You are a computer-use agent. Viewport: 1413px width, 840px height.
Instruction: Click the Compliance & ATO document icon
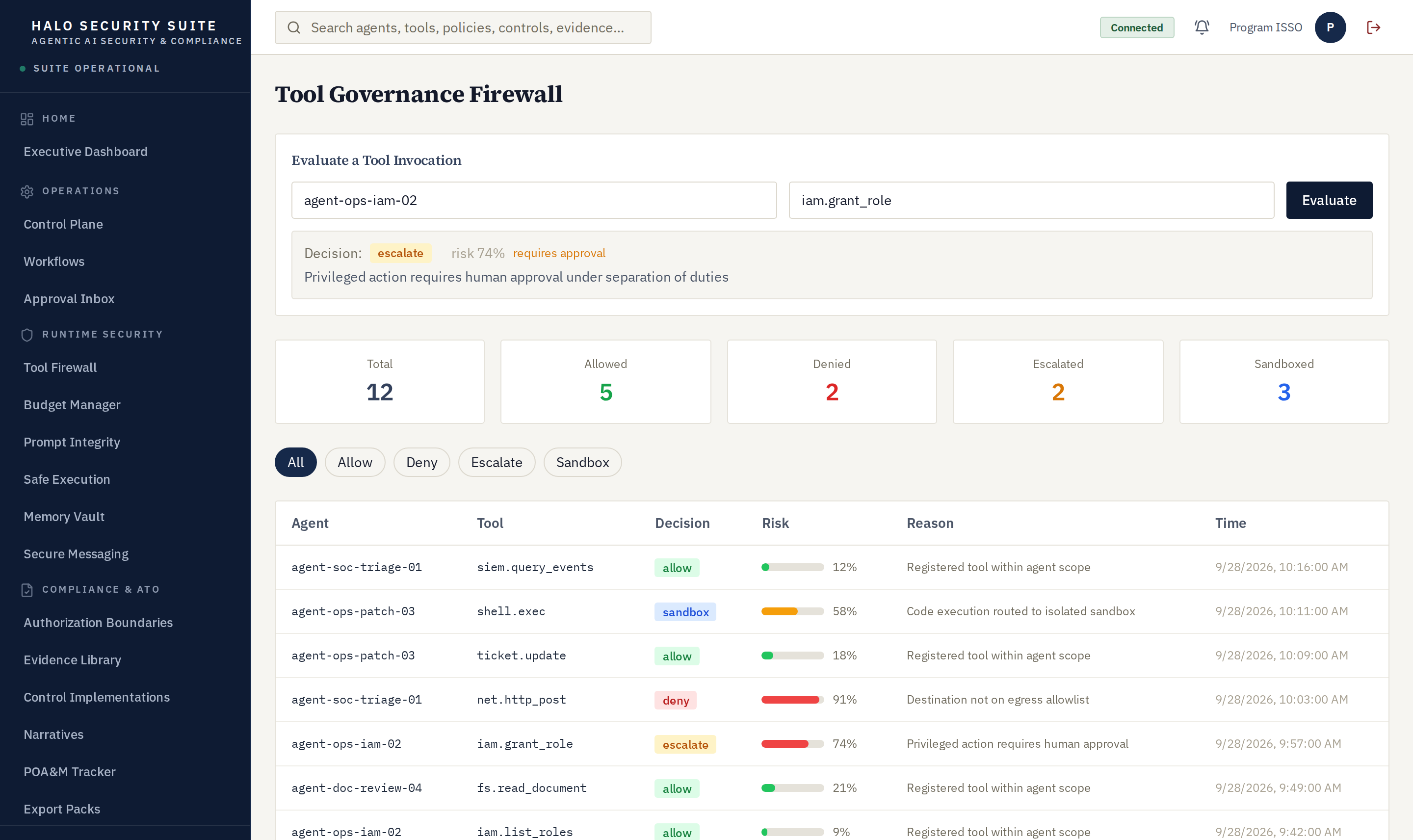click(x=26, y=590)
